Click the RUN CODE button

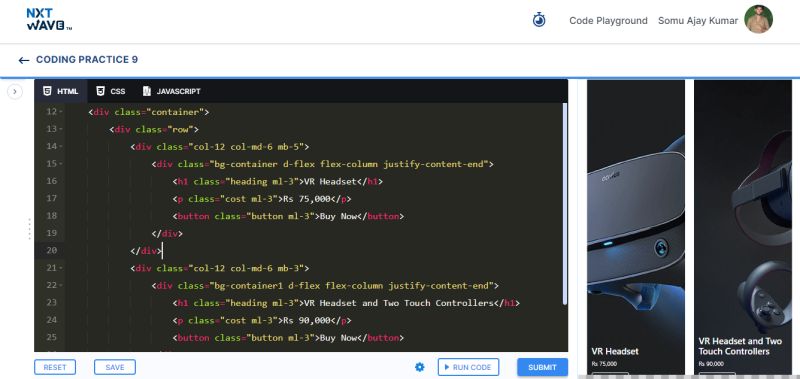468,367
